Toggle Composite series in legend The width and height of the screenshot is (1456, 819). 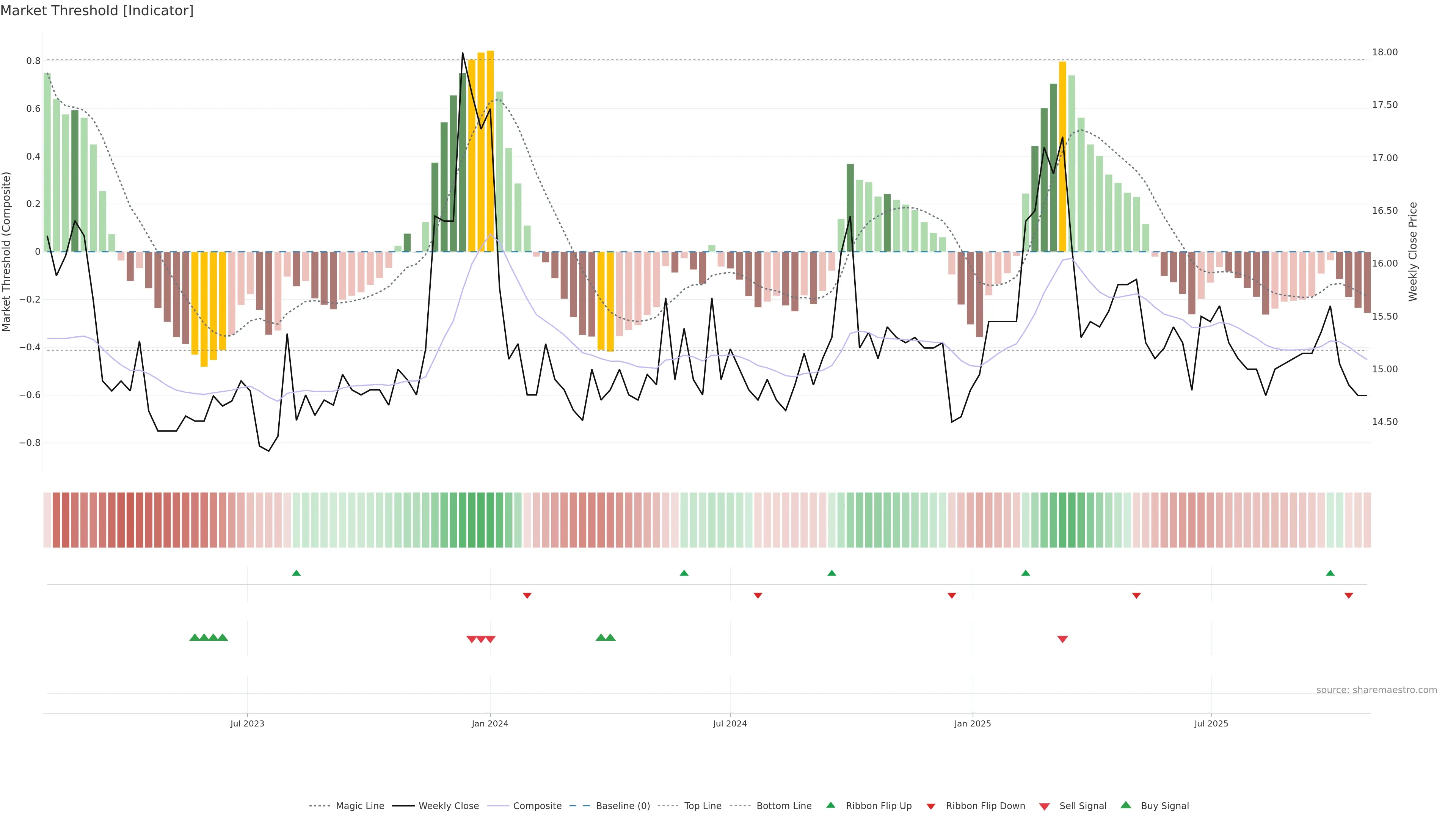tap(537, 806)
